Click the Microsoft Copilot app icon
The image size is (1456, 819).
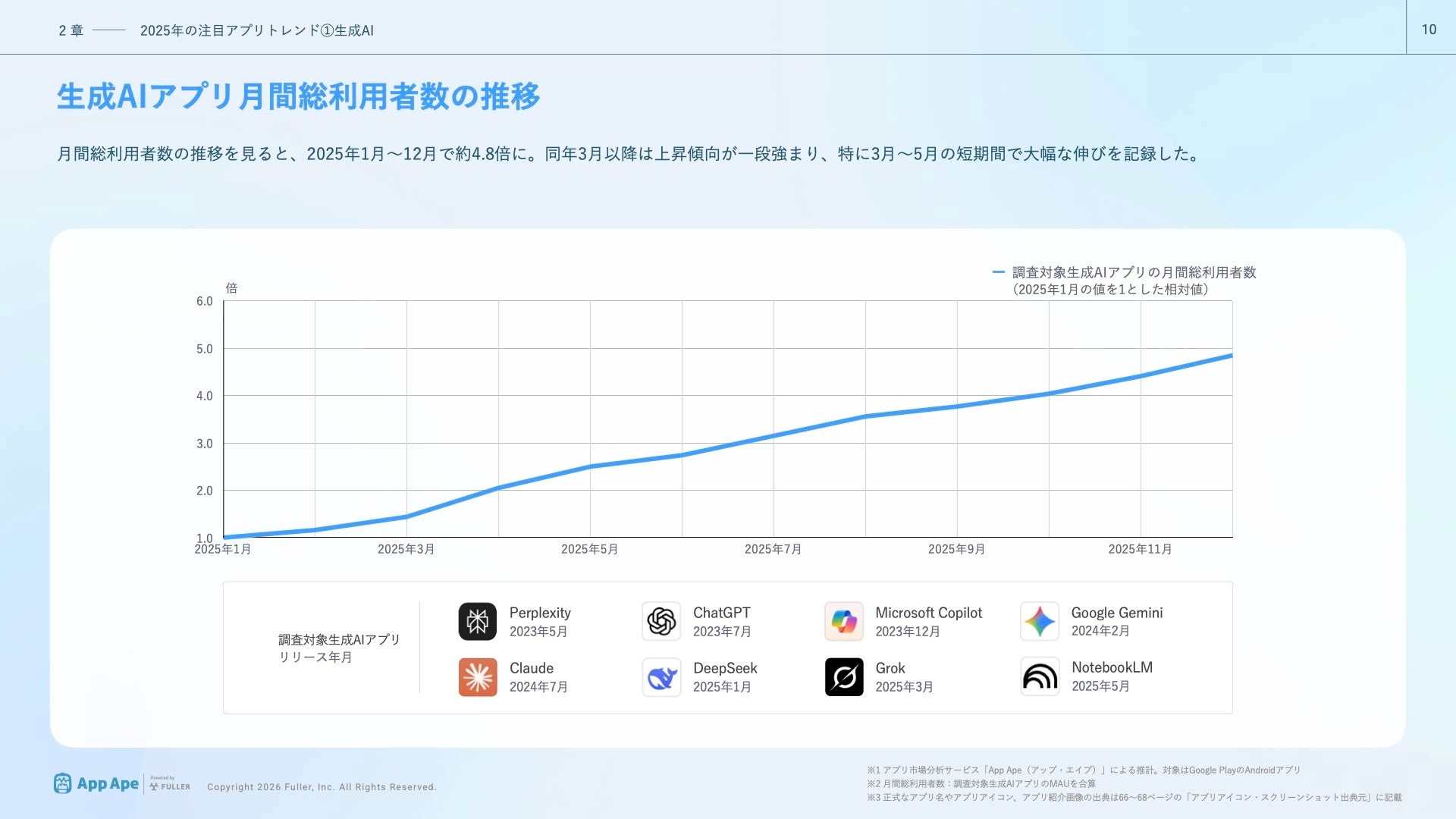tap(844, 622)
